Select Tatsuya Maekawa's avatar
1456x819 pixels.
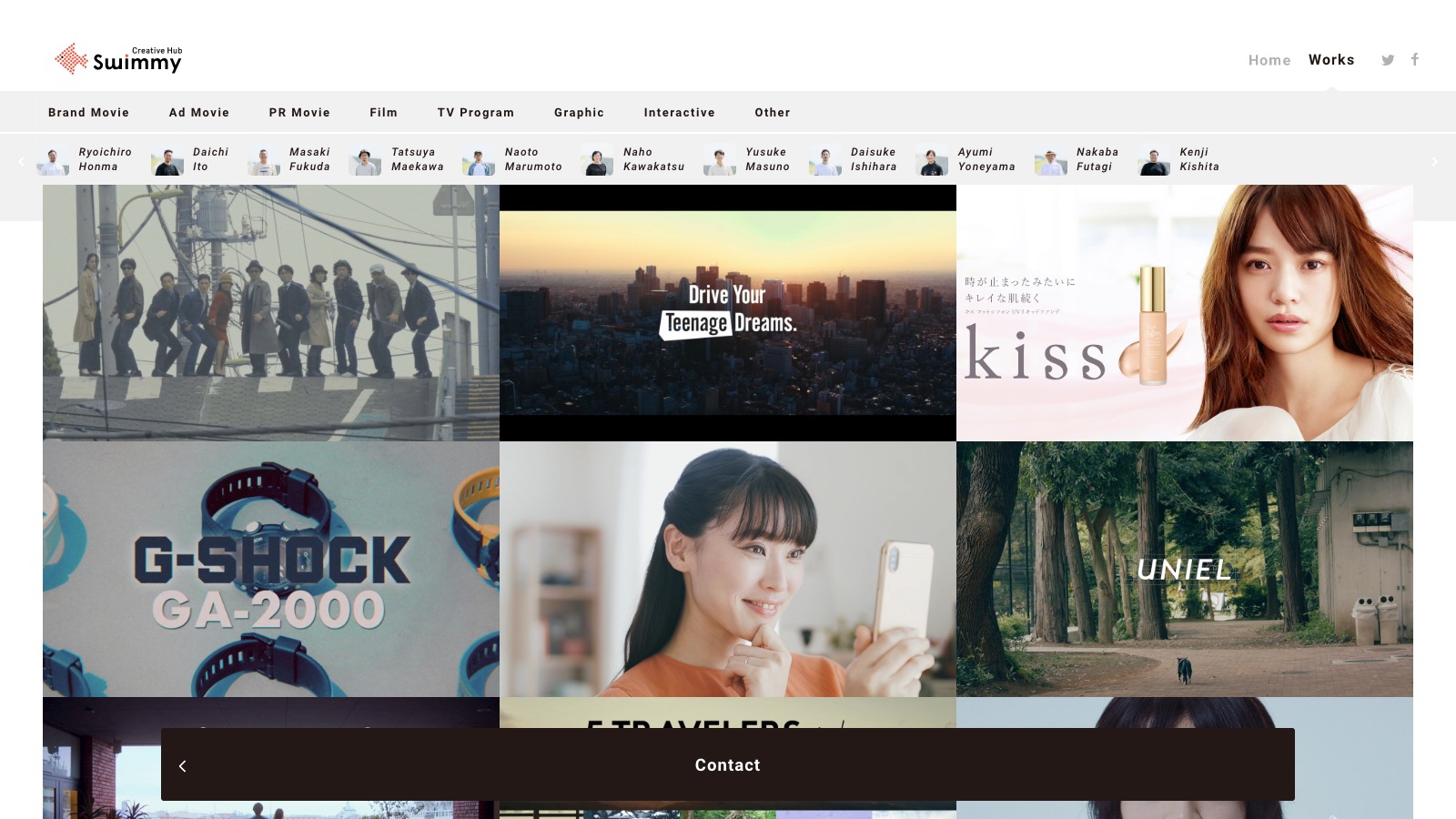[365, 161]
